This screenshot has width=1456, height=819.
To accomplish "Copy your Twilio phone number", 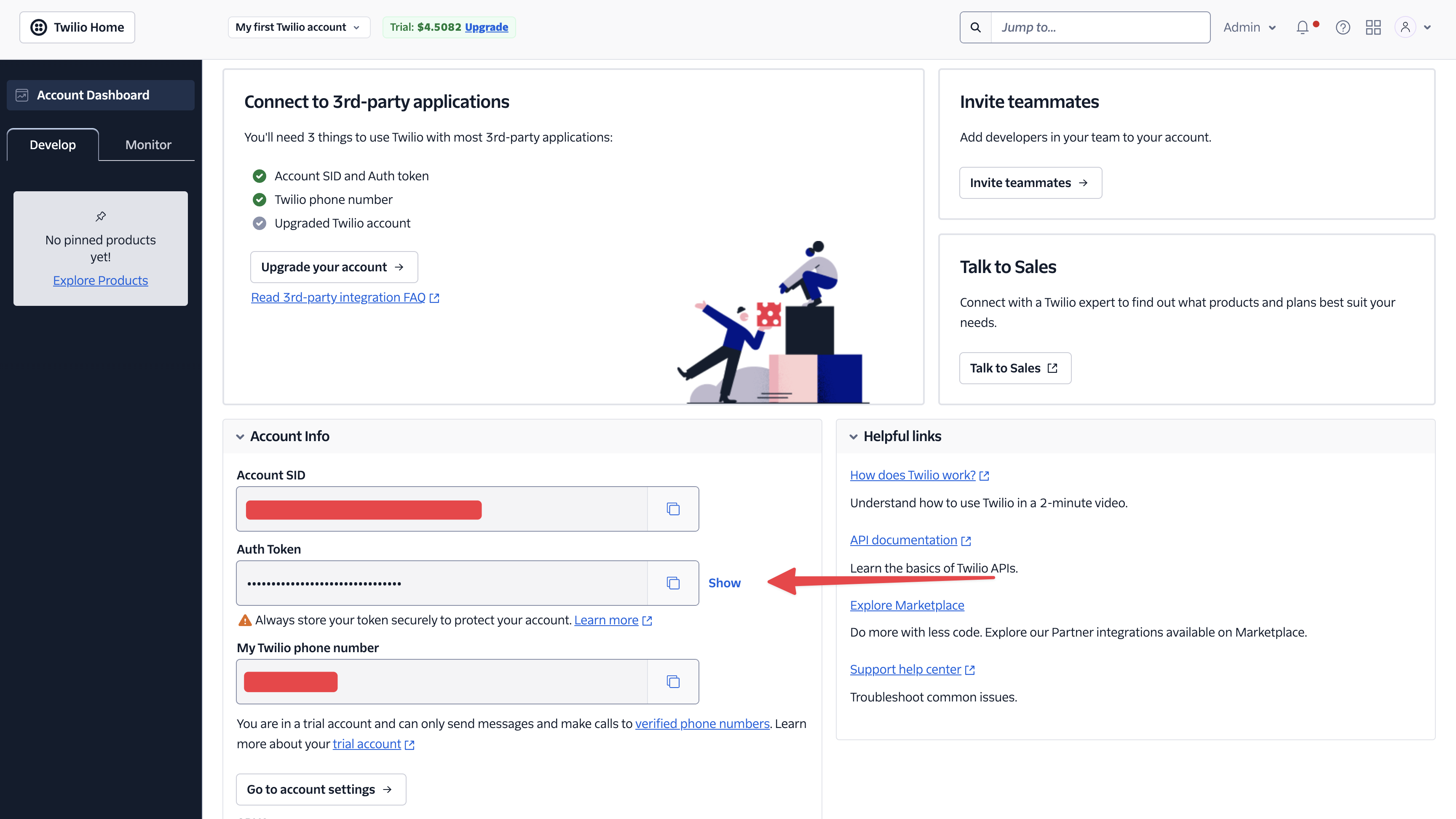I will (673, 681).
